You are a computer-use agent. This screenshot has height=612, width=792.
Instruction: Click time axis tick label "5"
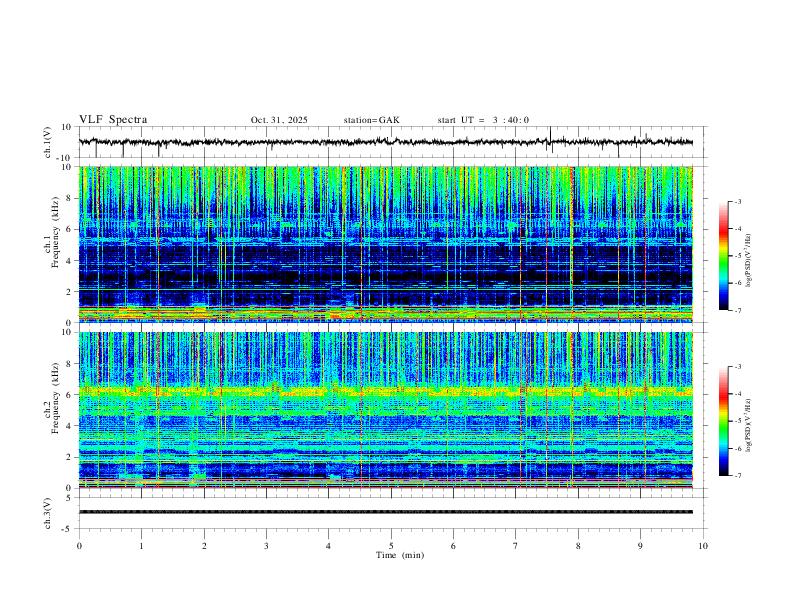[391, 546]
